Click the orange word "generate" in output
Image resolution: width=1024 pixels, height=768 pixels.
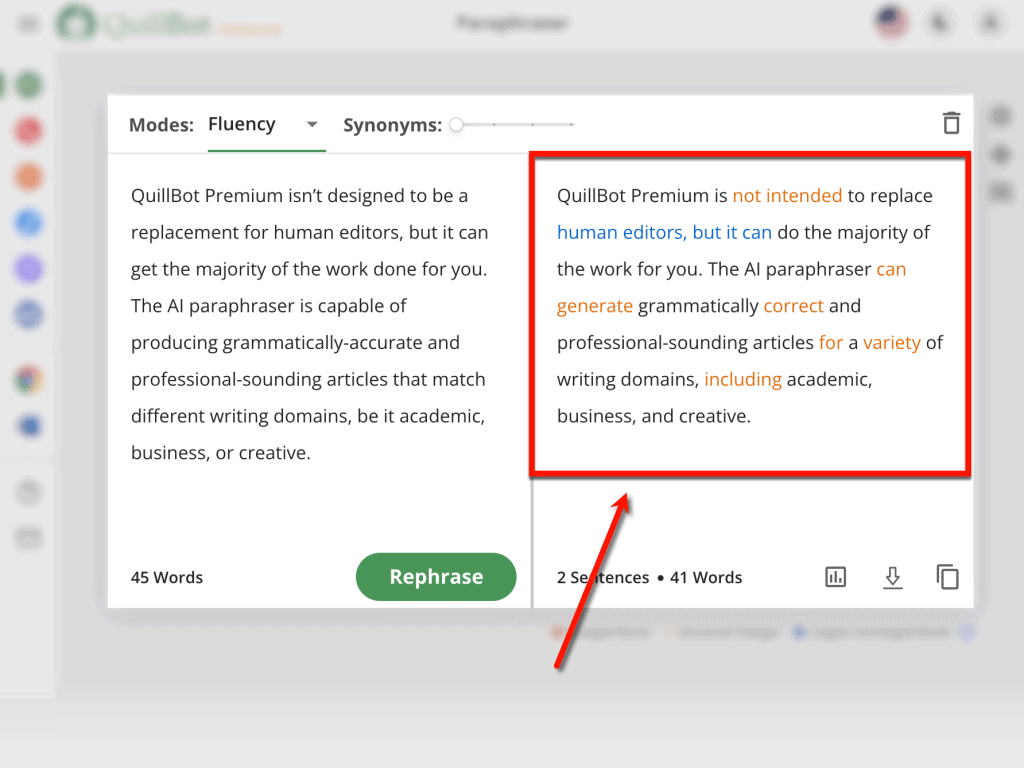[x=595, y=306]
